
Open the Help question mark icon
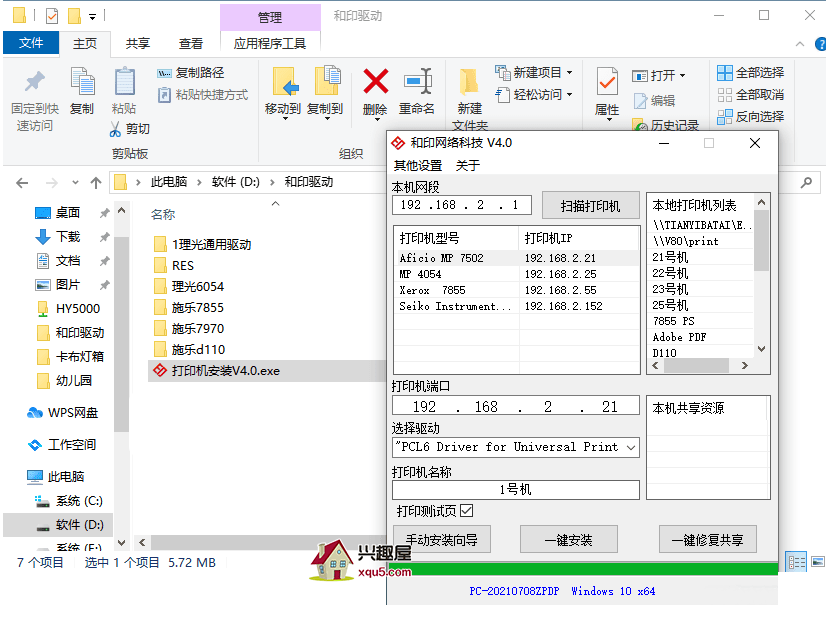[x=820, y=44]
